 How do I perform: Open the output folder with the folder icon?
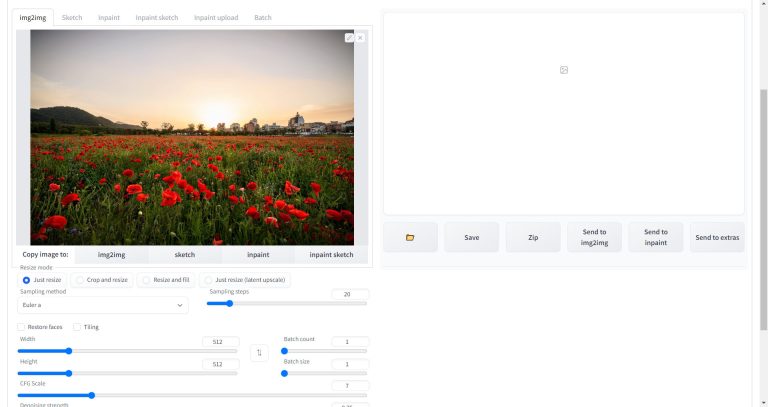point(410,237)
